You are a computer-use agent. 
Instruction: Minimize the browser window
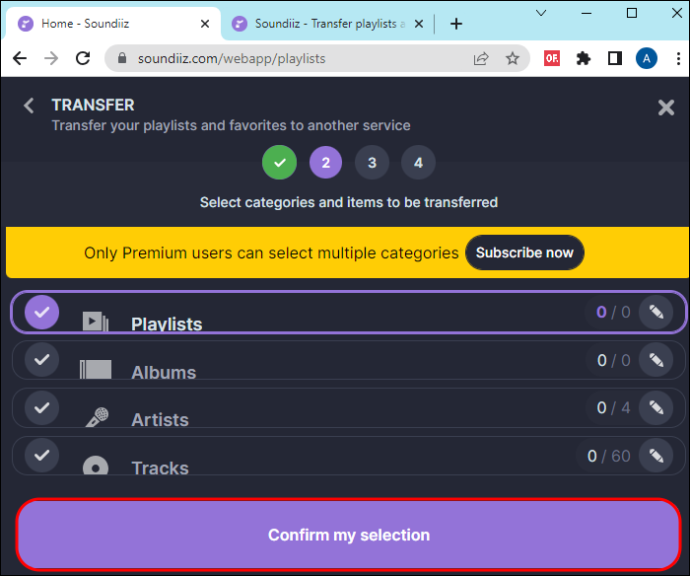(586, 13)
